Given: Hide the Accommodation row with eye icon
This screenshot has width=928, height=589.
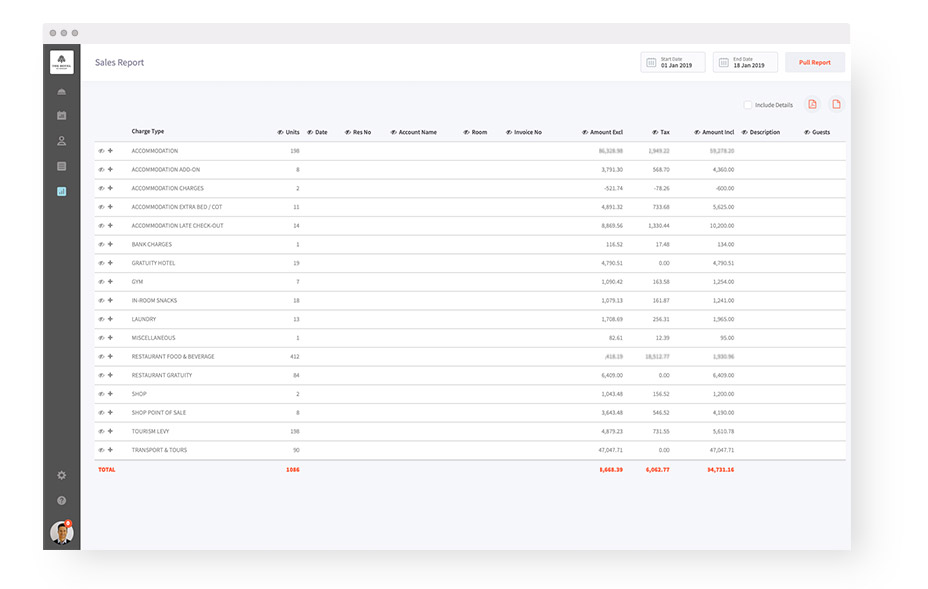Looking at the screenshot, I should [x=101, y=151].
